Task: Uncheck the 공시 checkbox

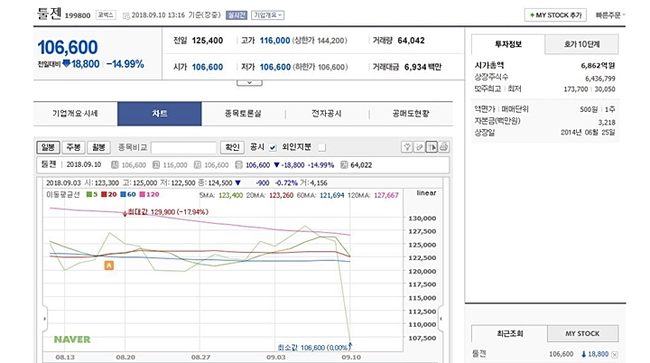Action: point(272,148)
